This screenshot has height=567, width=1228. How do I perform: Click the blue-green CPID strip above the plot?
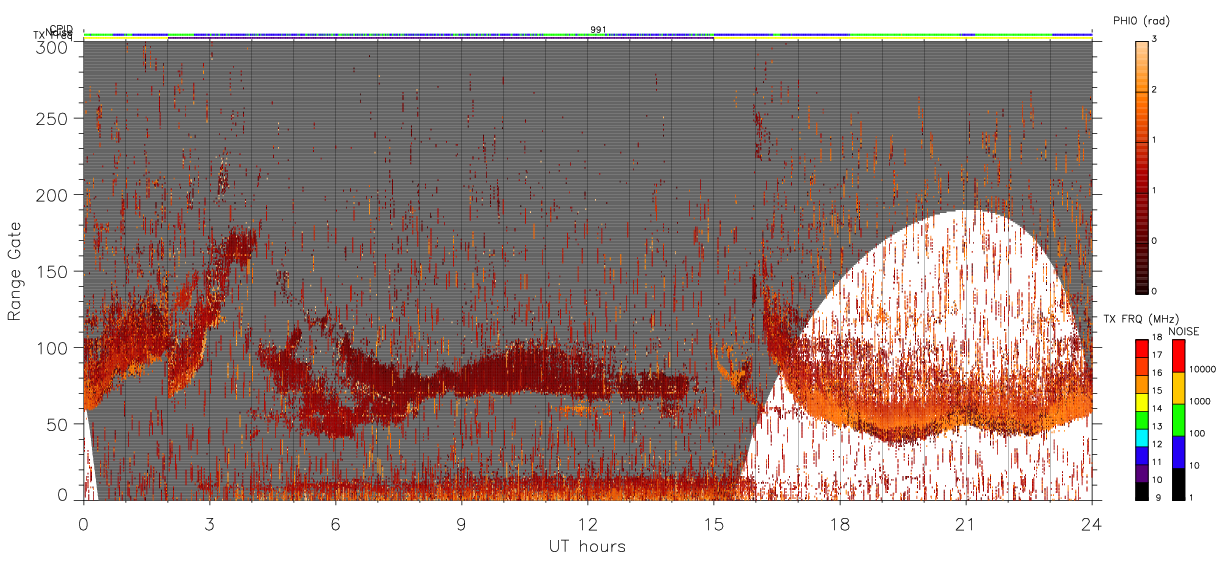588,34
